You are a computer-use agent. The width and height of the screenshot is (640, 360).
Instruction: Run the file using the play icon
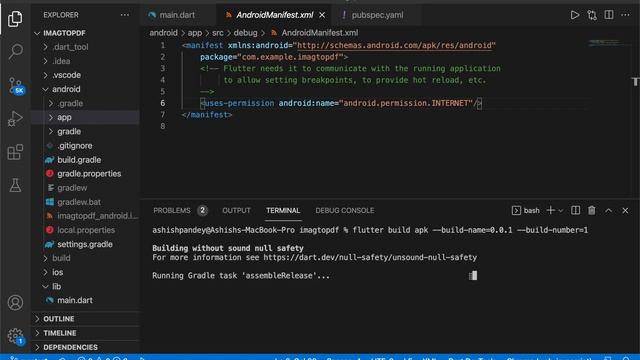pyautogui.click(x=575, y=15)
